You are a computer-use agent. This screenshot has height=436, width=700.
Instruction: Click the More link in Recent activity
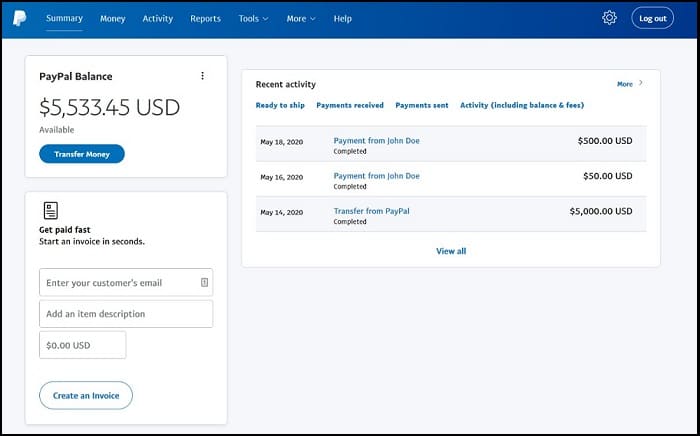coord(625,84)
